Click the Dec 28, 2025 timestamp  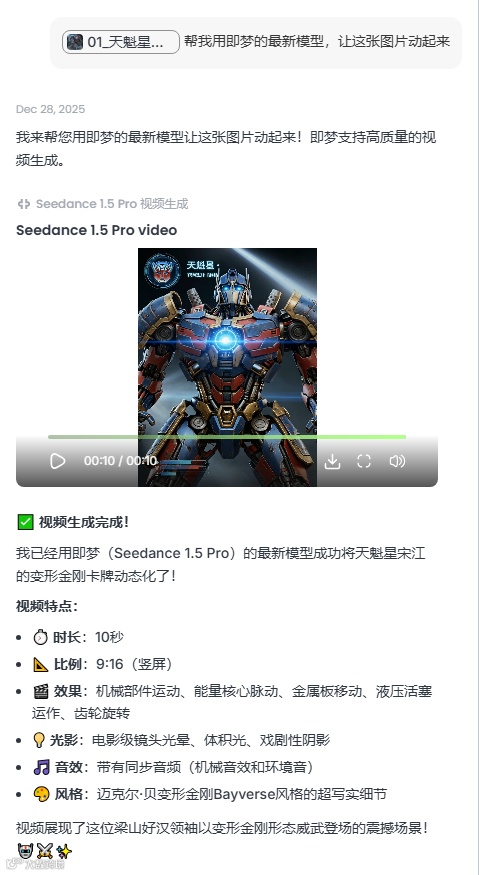51,109
